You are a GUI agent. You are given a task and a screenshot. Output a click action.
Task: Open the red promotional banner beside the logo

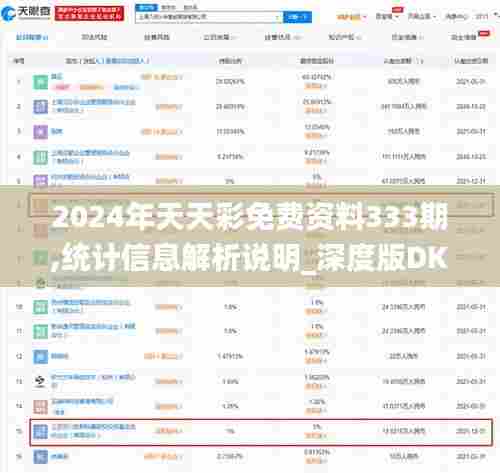(x=89, y=13)
